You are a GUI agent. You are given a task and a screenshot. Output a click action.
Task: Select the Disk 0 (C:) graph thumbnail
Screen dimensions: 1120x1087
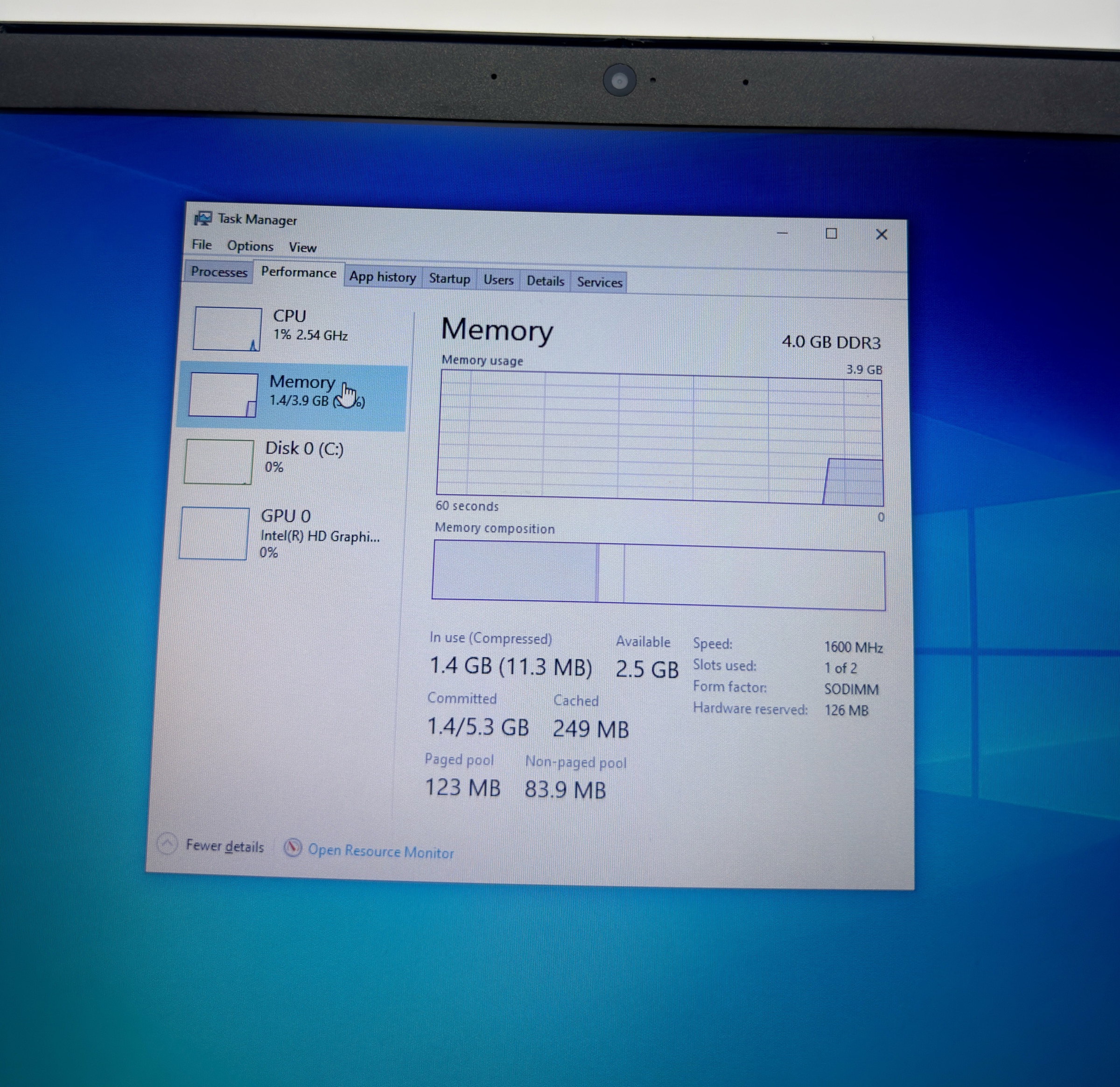219,461
